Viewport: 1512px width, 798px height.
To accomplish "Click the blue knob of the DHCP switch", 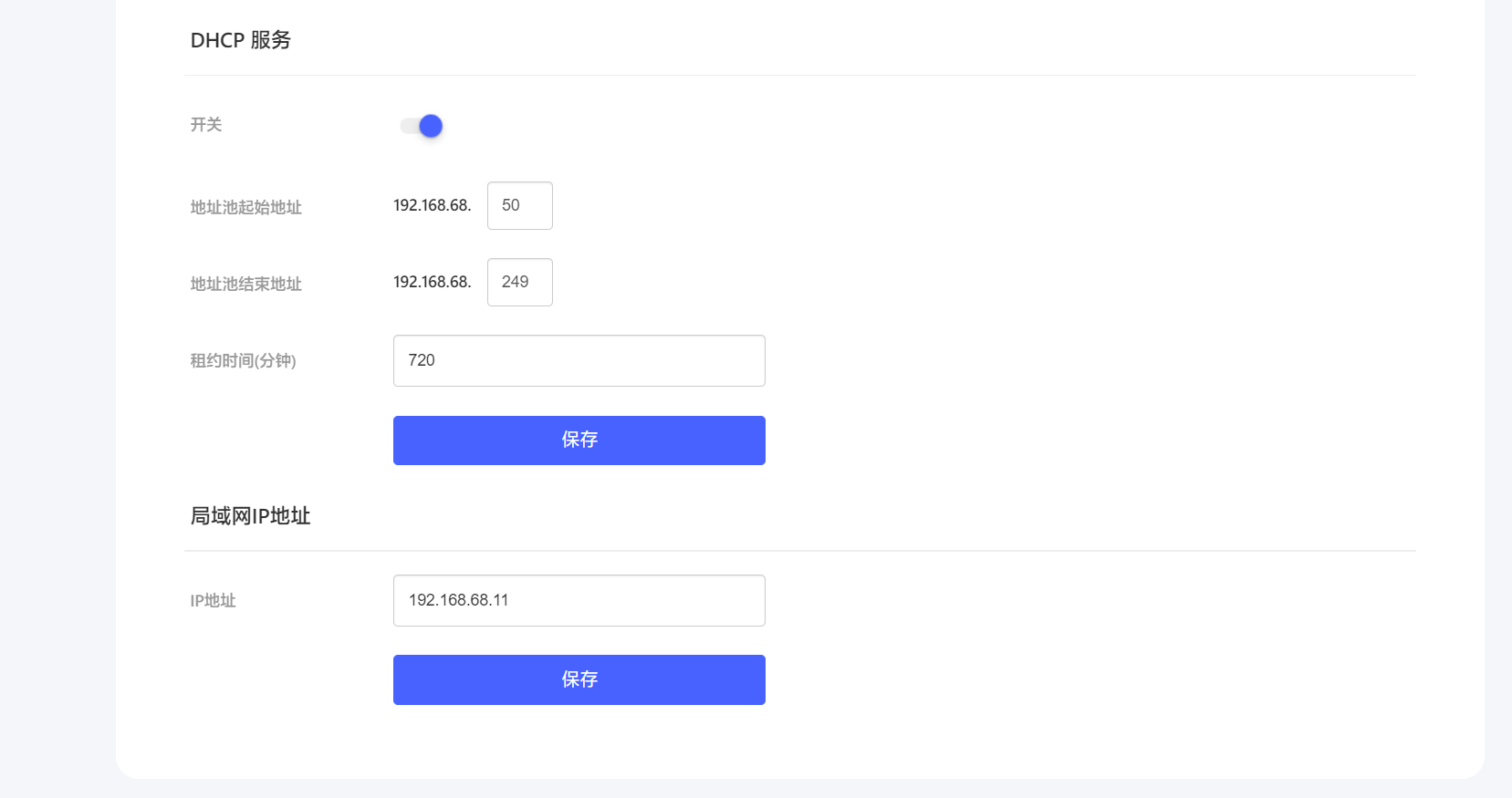I will click(431, 126).
